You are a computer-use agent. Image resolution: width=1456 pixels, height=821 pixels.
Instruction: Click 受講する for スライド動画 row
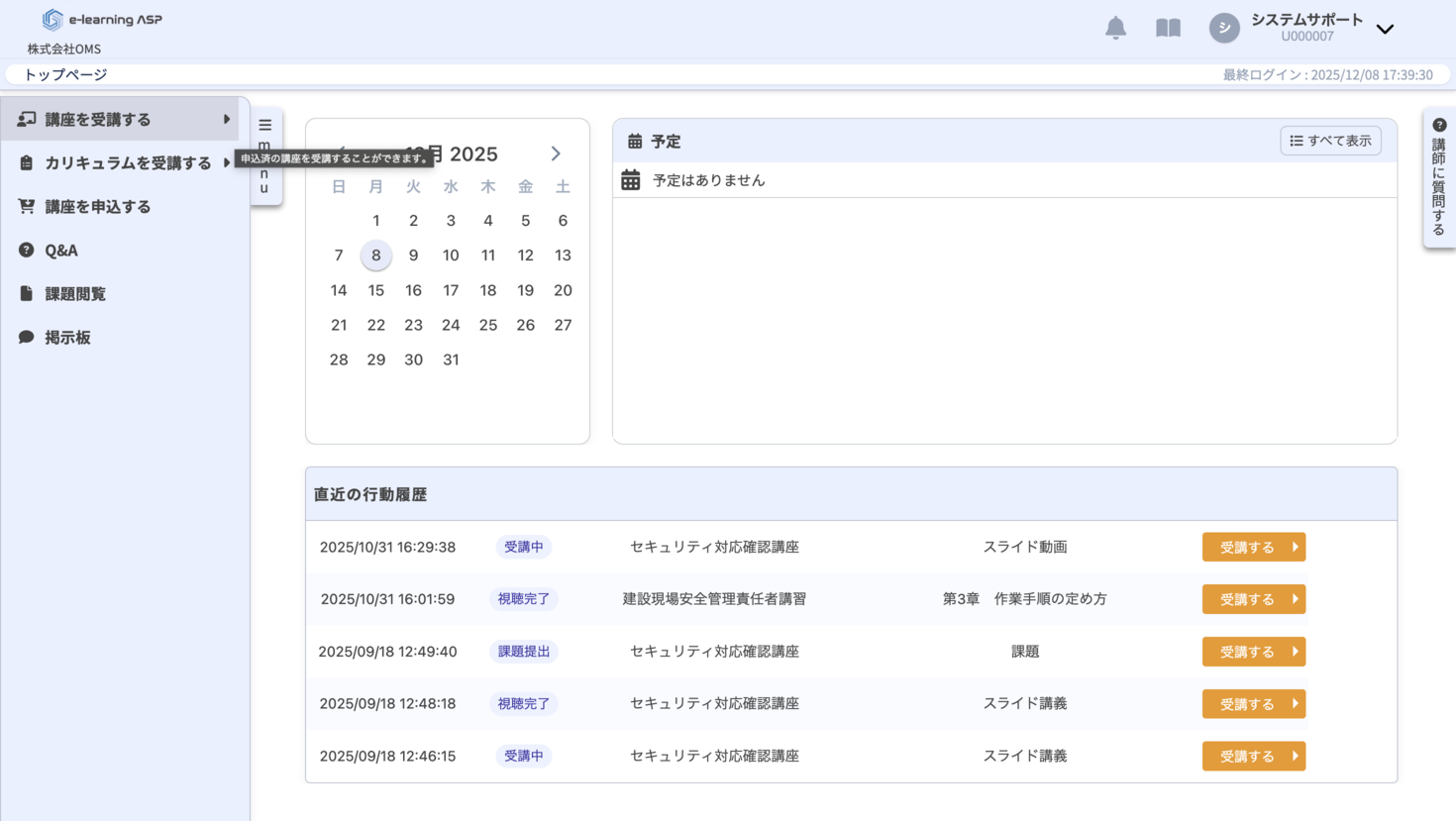pyautogui.click(x=1253, y=548)
